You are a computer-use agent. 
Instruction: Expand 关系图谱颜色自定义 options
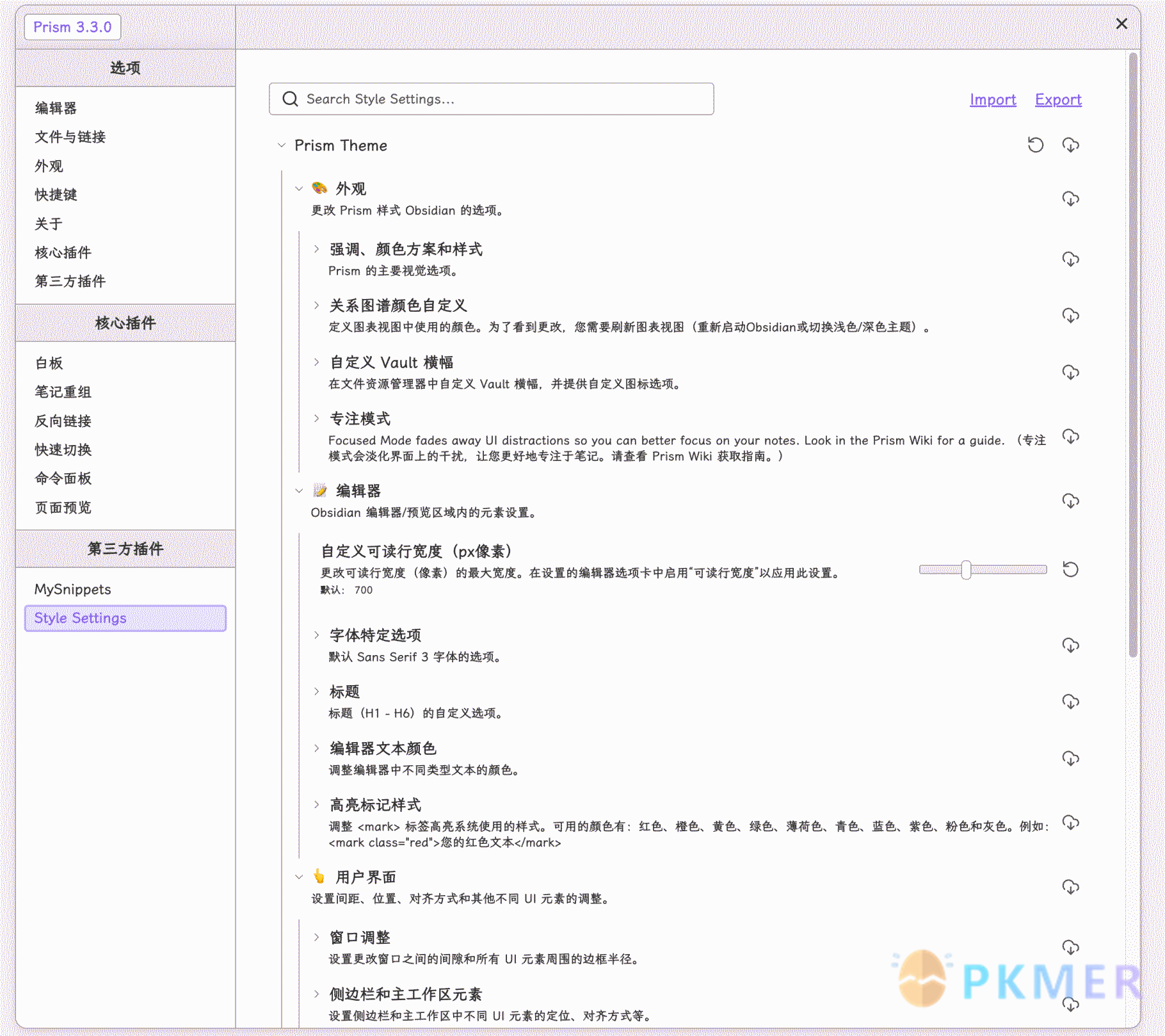(316, 305)
